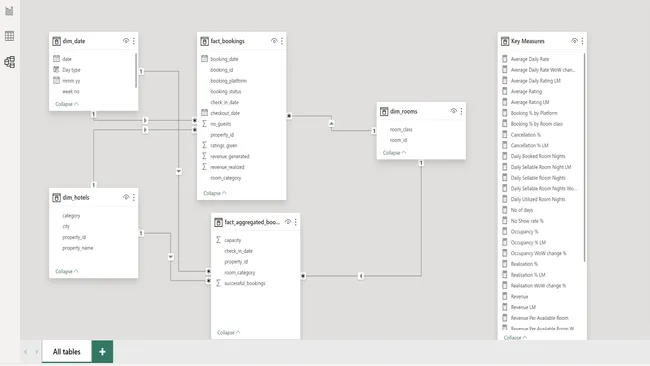Select the Daily Booked Room Nights measure

coord(538,156)
